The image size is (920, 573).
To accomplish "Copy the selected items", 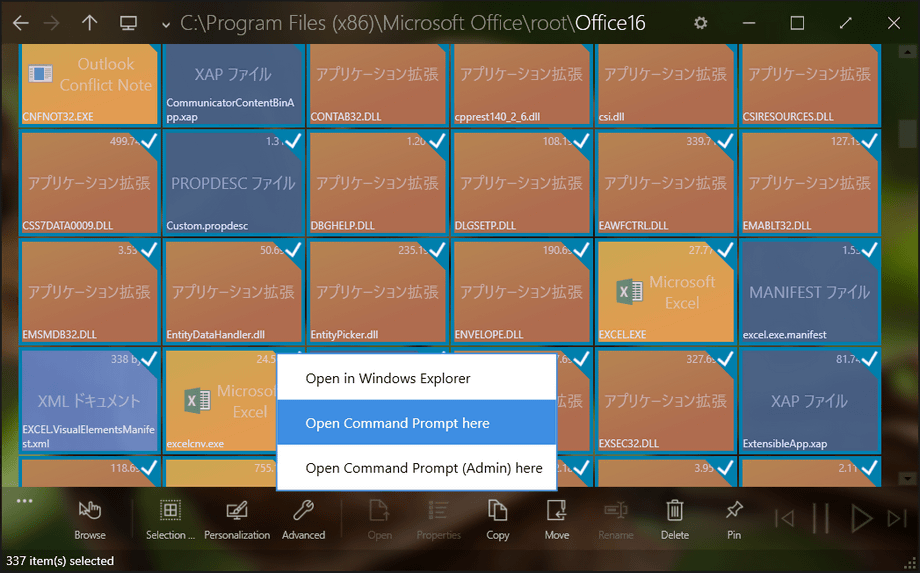I will point(498,520).
